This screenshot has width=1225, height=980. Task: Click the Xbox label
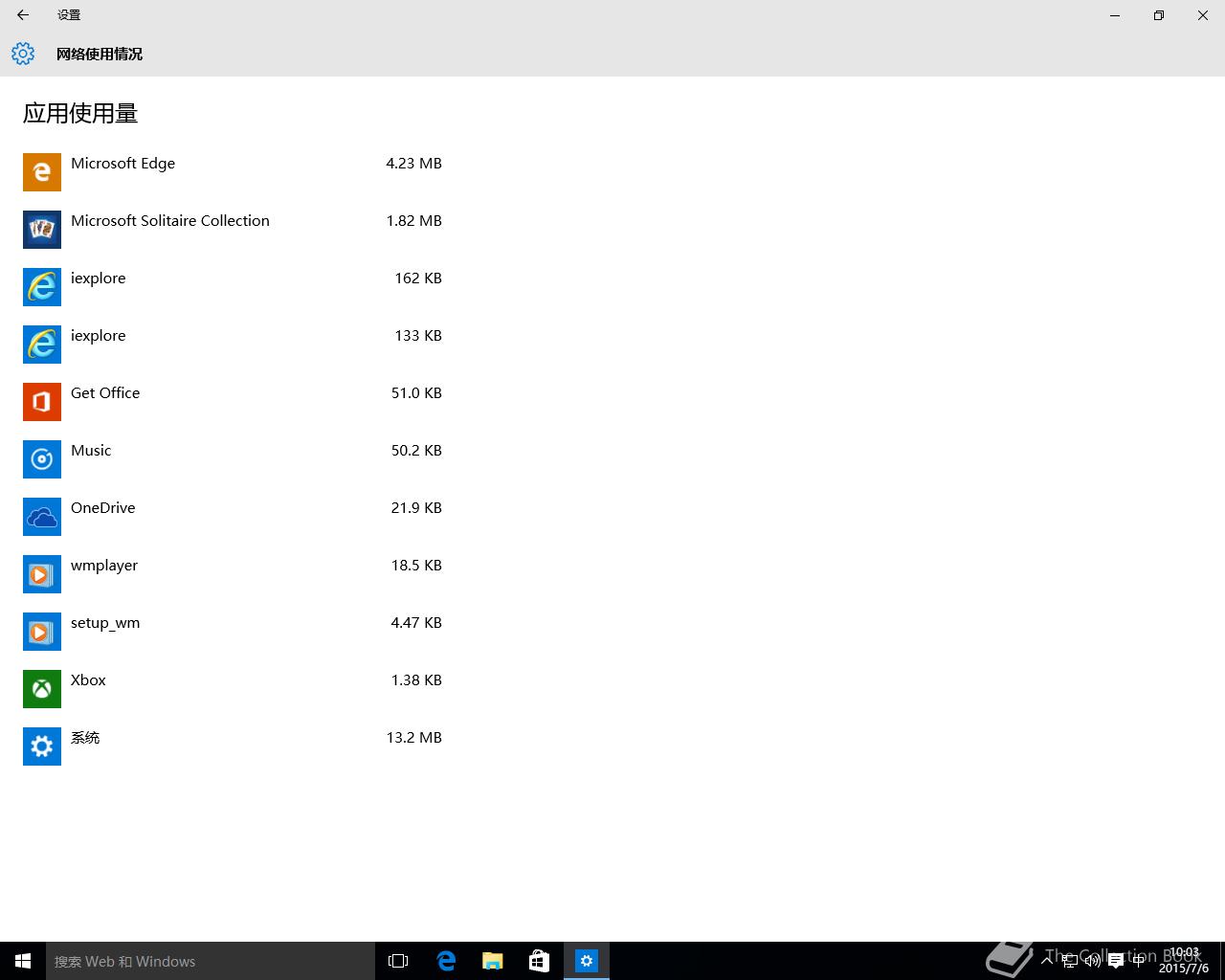coord(88,680)
